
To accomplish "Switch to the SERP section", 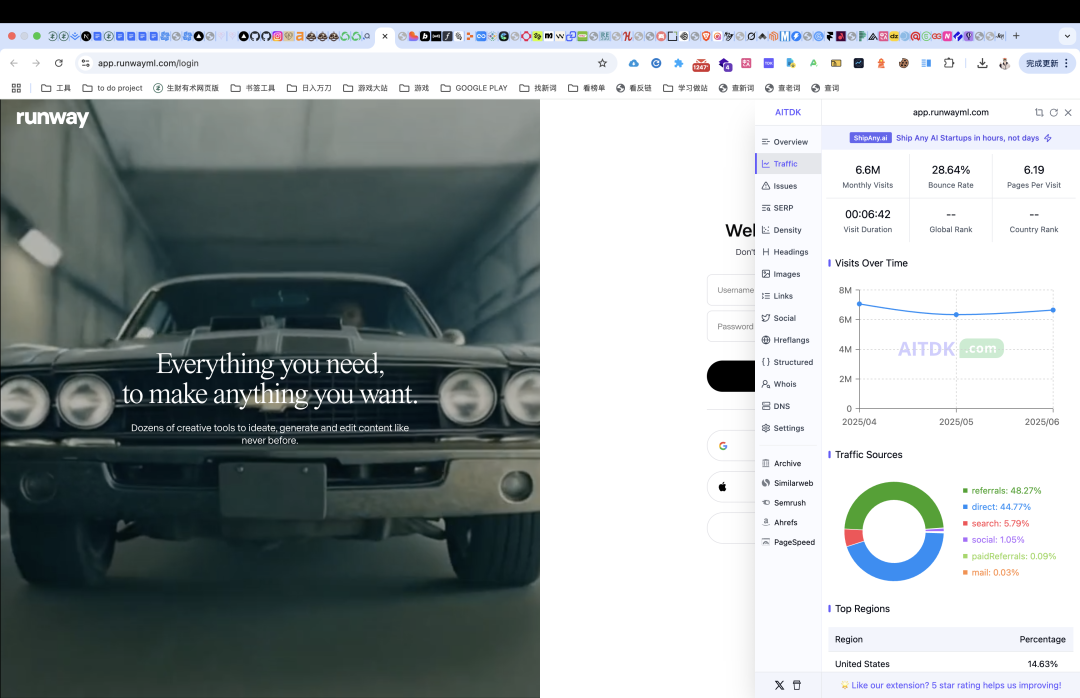I will (788, 208).
